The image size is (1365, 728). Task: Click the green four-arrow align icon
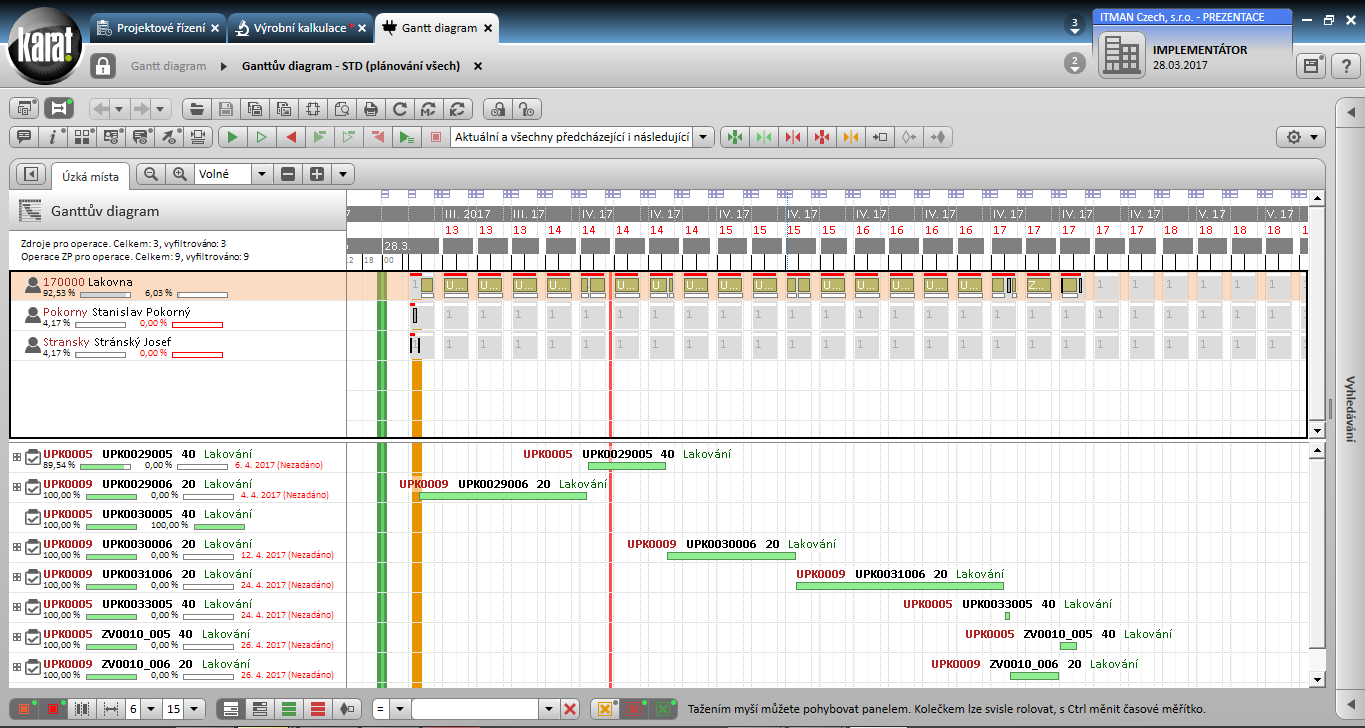click(x=735, y=137)
